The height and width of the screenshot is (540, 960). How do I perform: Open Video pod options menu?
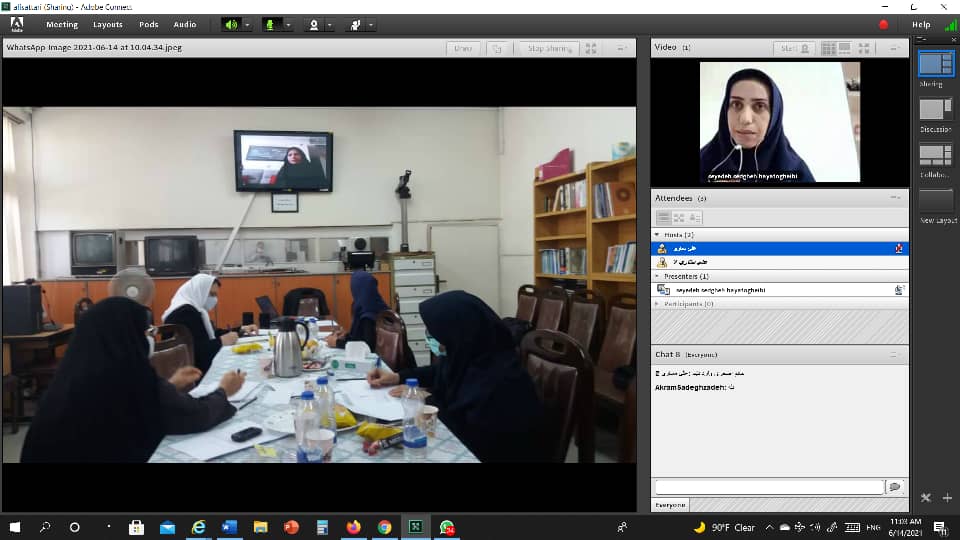tap(894, 48)
